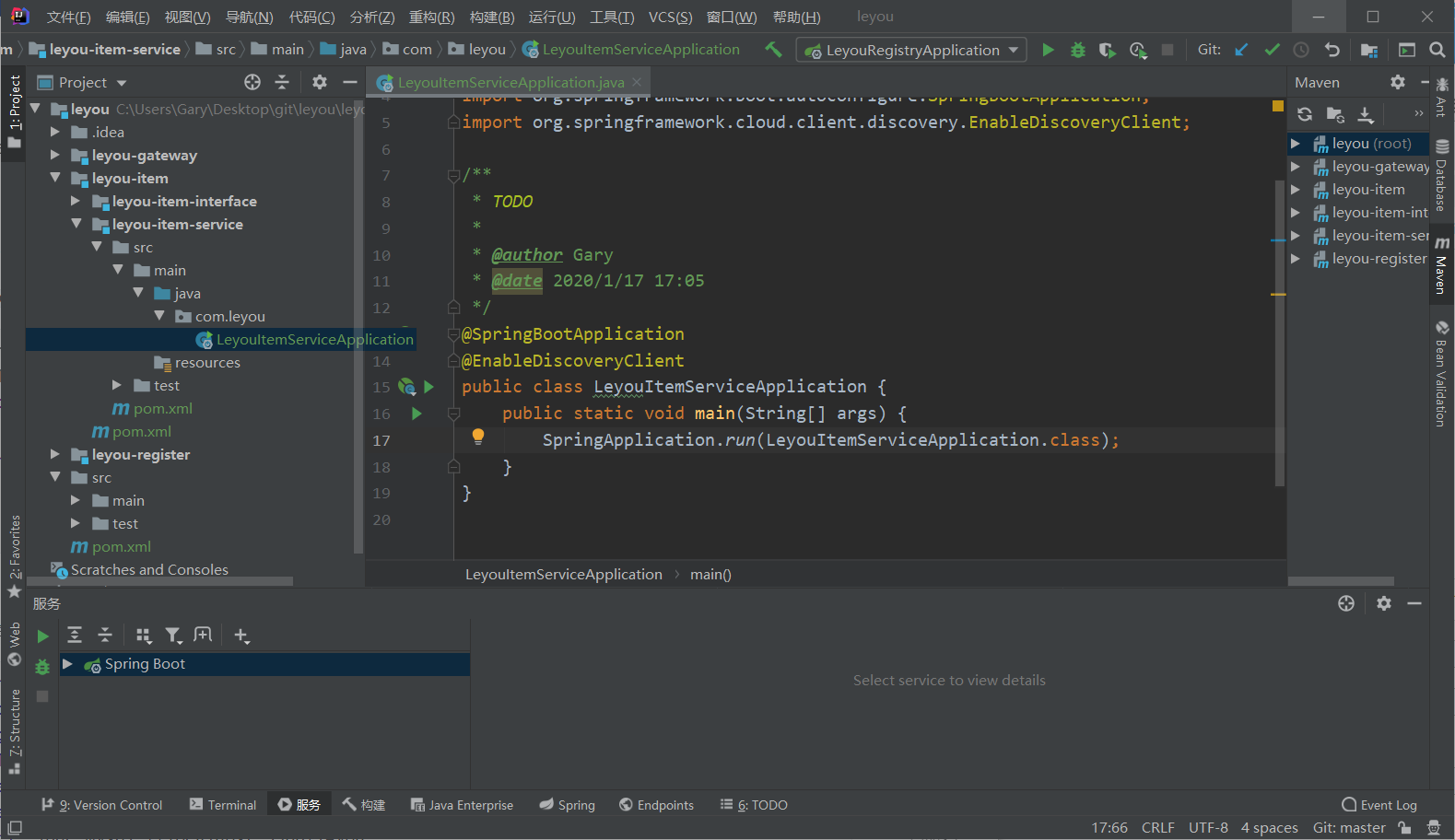Toggle the Web tool window
Viewport: 1455px width, 840px height.
click(14, 645)
